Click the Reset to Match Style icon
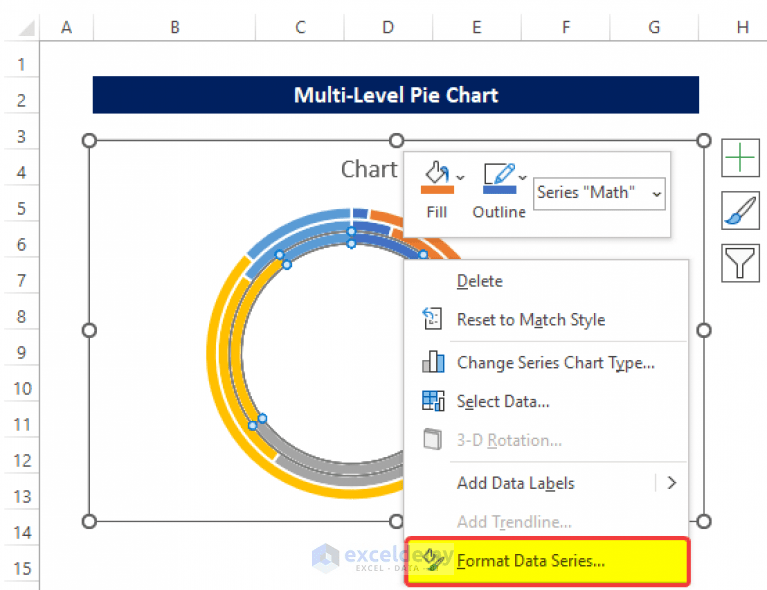The width and height of the screenshot is (767, 590). (x=432, y=318)
